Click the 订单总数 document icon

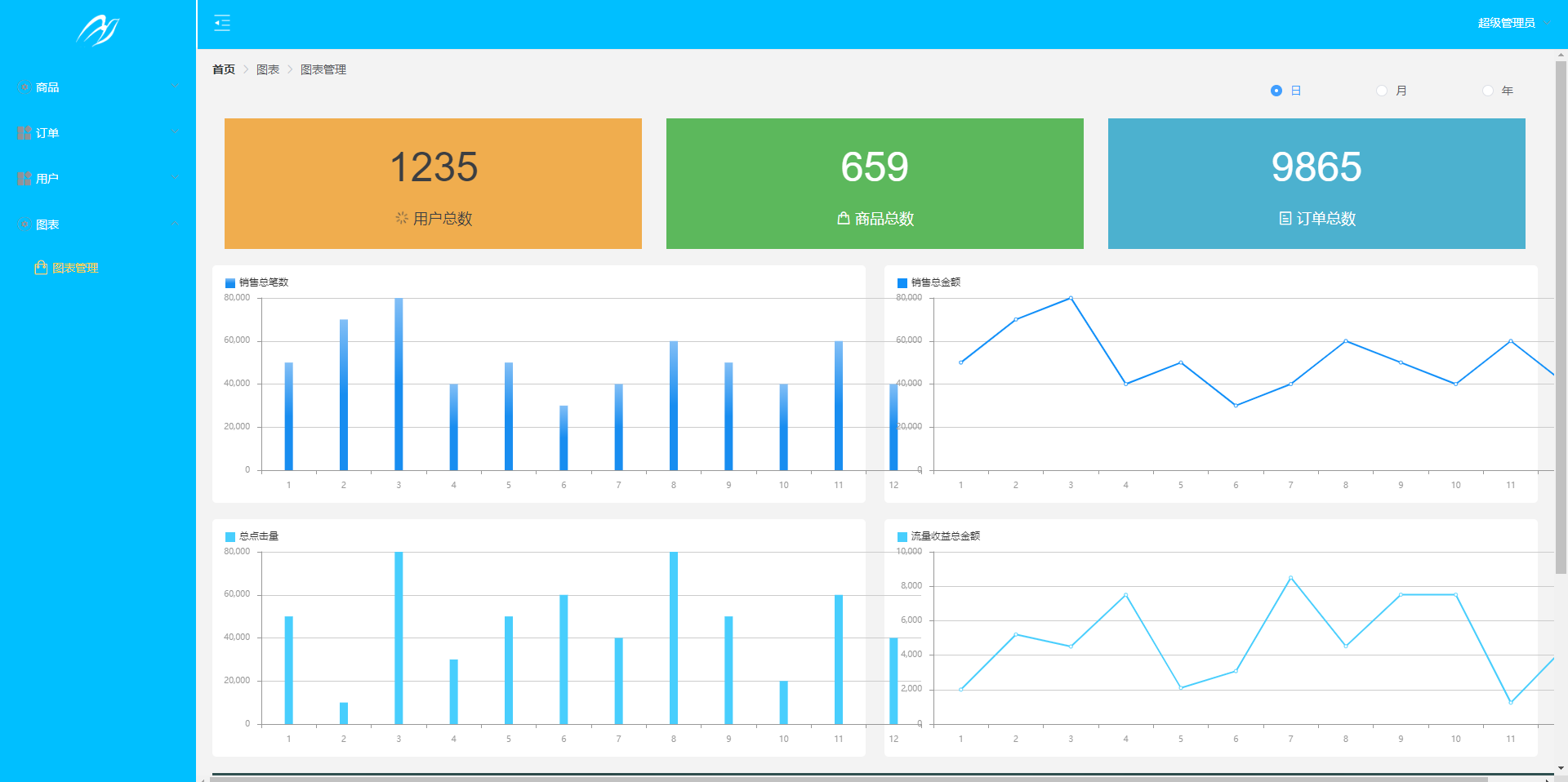coord(1285,218)
